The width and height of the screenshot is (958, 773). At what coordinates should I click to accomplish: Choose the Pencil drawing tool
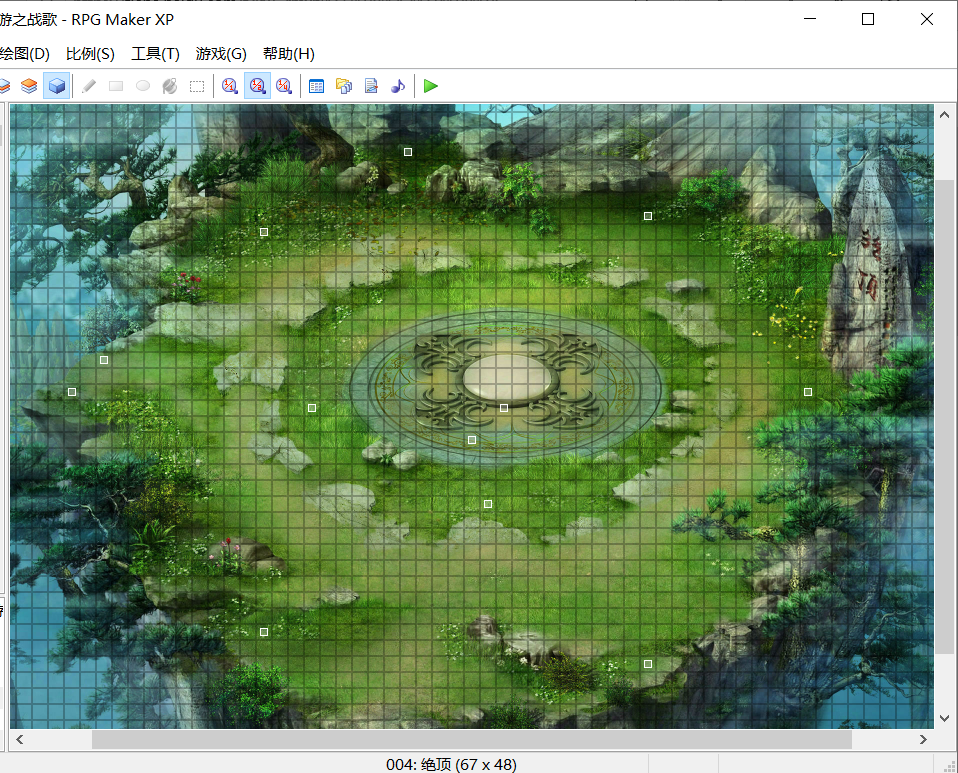pos(89,86)
